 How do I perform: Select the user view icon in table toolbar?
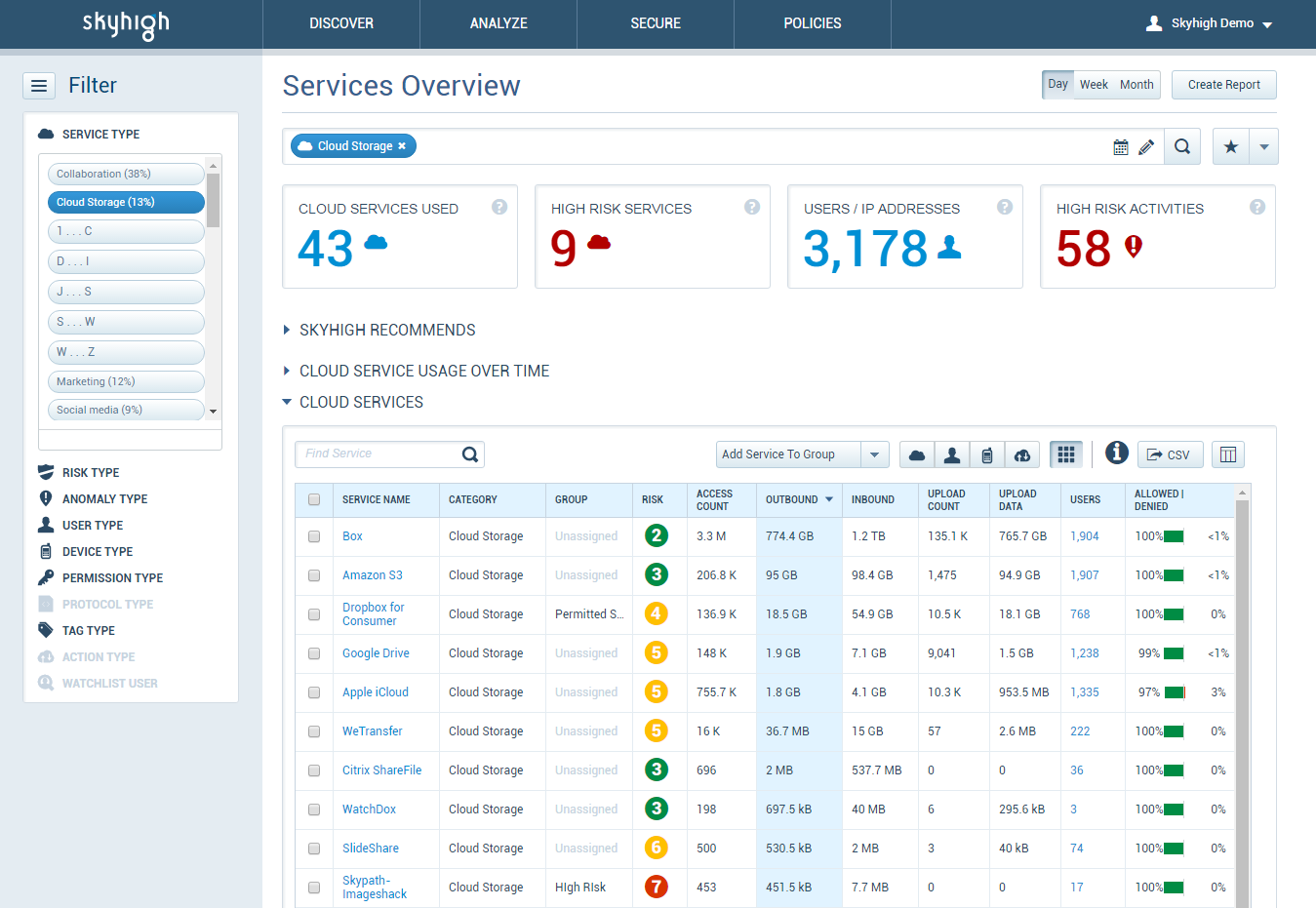[x=952, y=454]
